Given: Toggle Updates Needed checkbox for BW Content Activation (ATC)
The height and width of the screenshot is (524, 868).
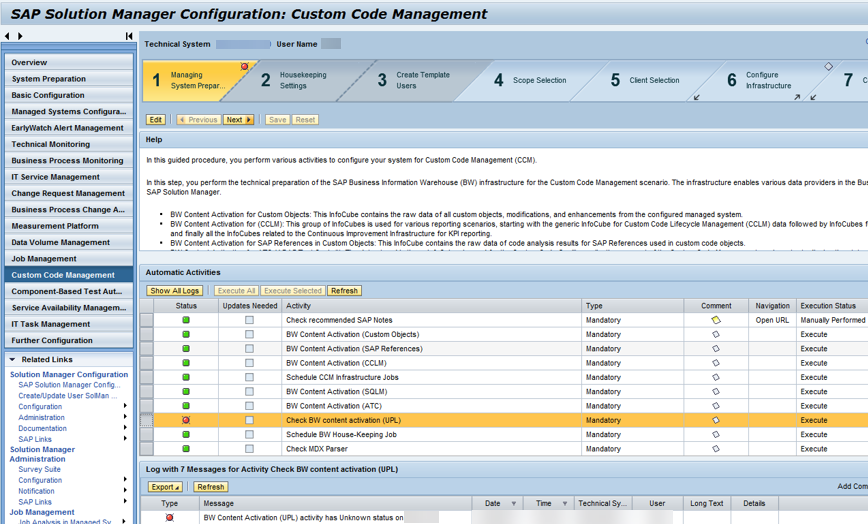Looking at the screenshot, I should 250,406.
